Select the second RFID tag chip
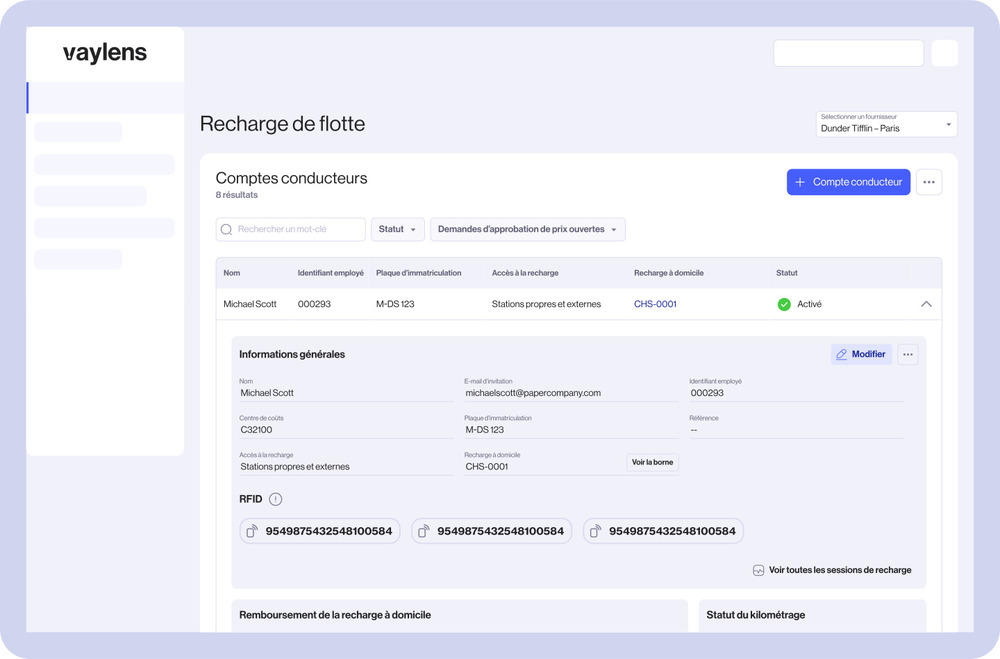This screenshot has width=1000, height=659. pos(491,531)
